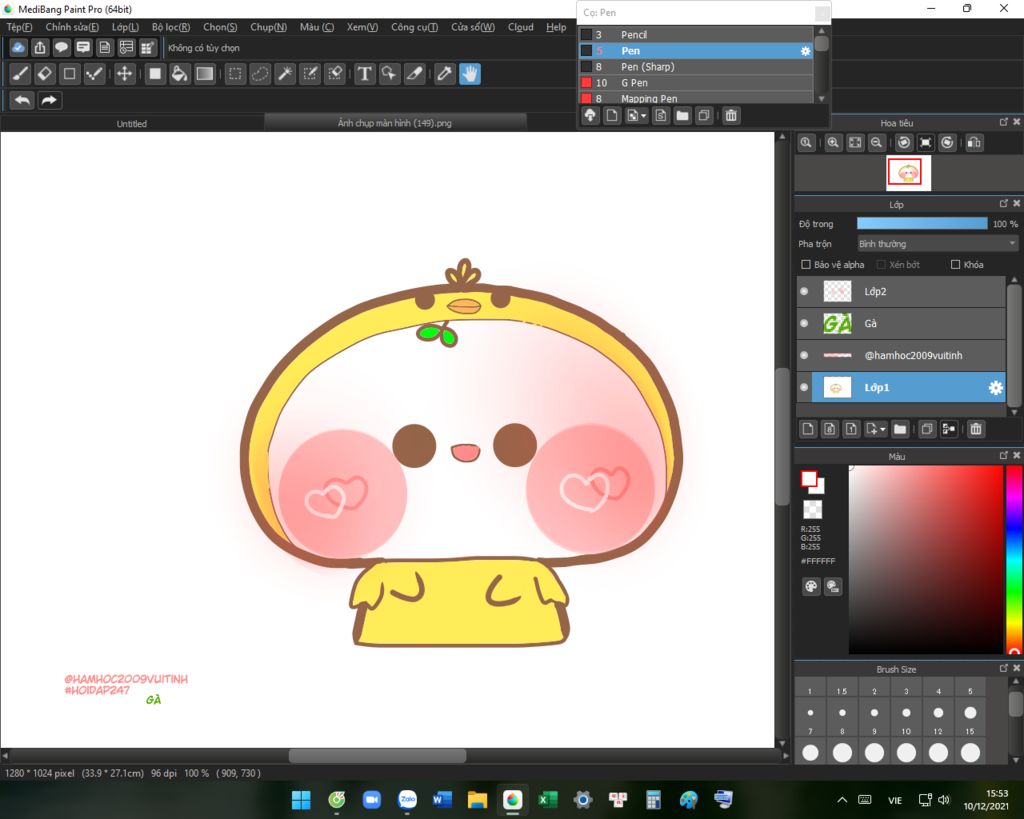Viewport: 1024px width, 819px height.
Task: Detach the Hoa tiêu navigator panel
Action: 1004,122
